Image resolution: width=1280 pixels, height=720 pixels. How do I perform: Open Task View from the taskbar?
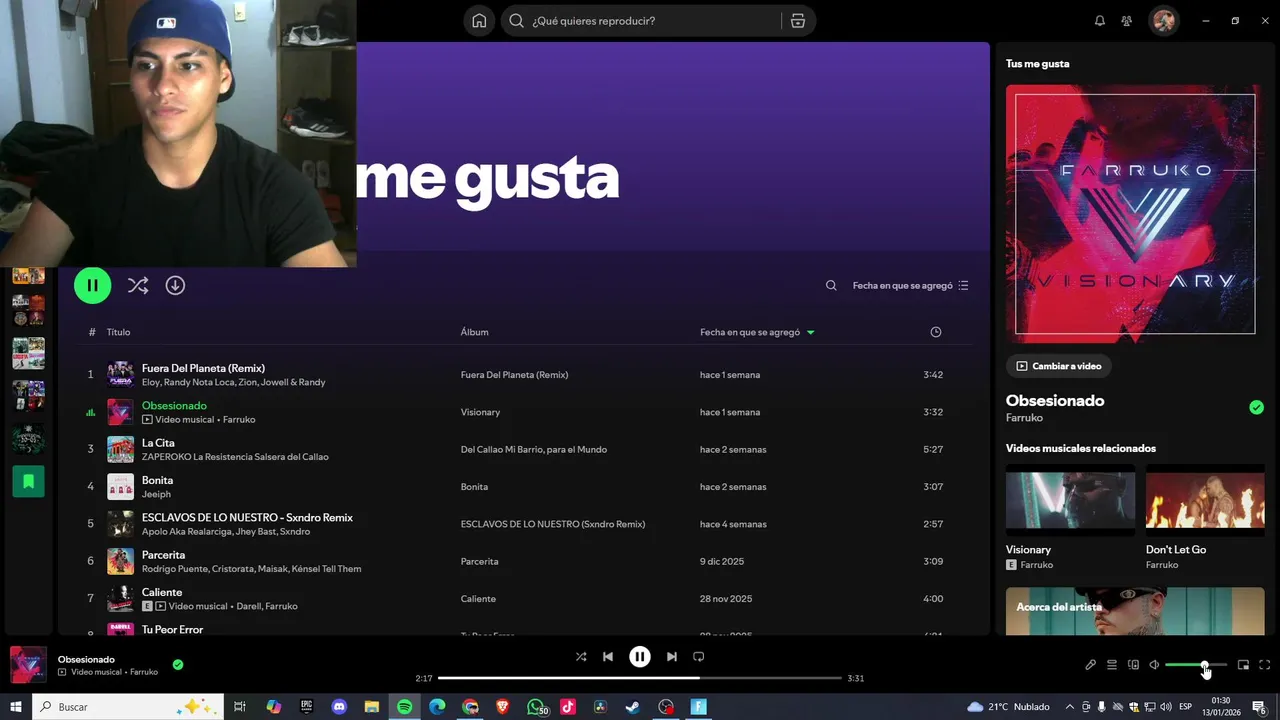(x=240, y=707)
